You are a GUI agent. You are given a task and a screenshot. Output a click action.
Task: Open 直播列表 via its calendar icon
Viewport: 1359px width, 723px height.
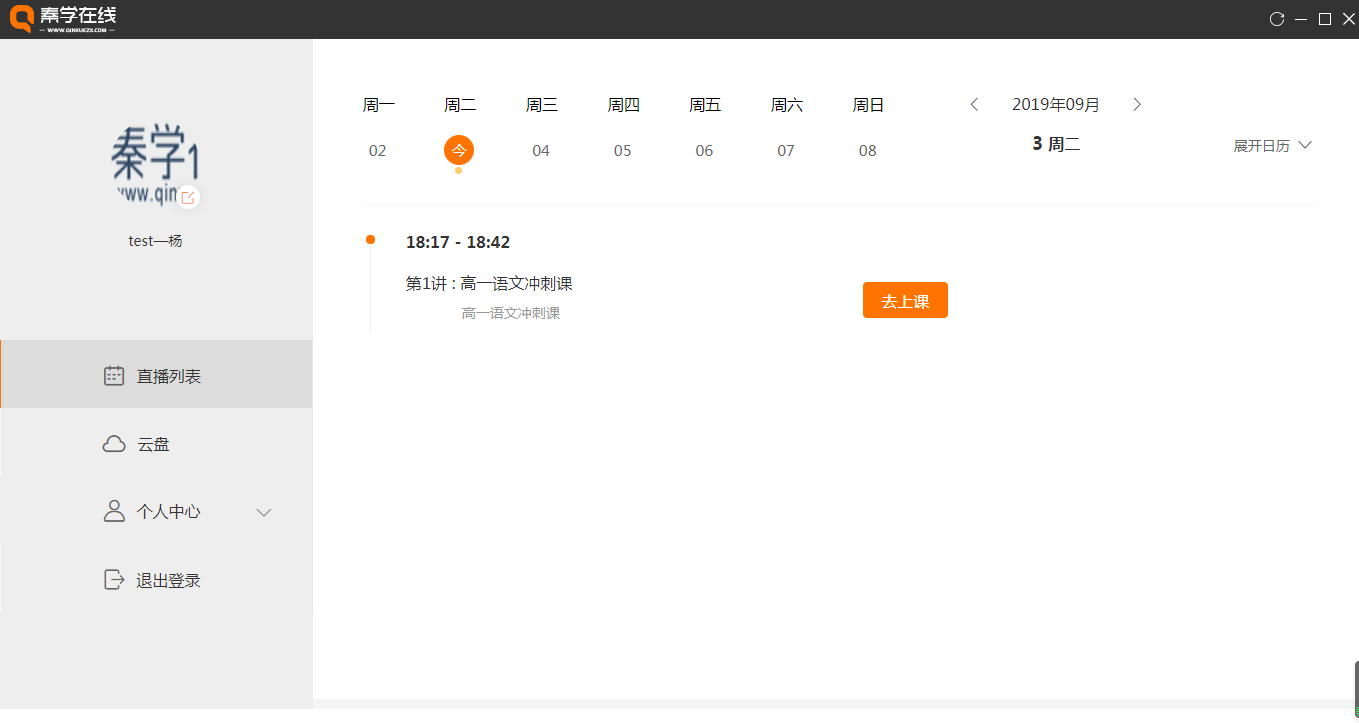114,376
